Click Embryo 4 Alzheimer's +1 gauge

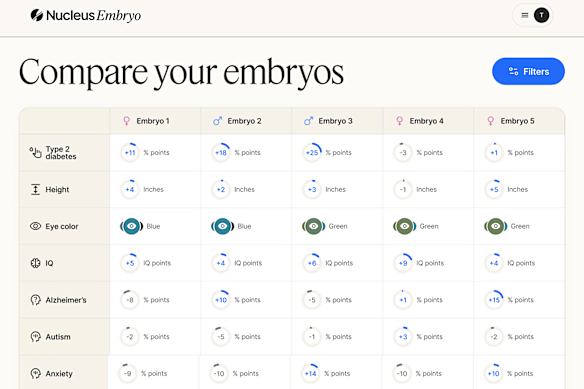point(403,300)
